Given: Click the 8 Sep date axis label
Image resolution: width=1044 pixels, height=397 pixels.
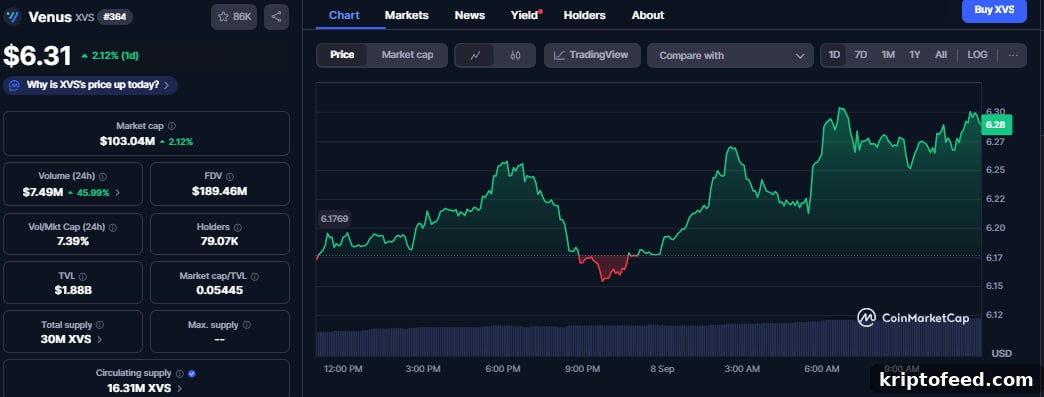Looking at the screenshot, I should tap(662, 369).
